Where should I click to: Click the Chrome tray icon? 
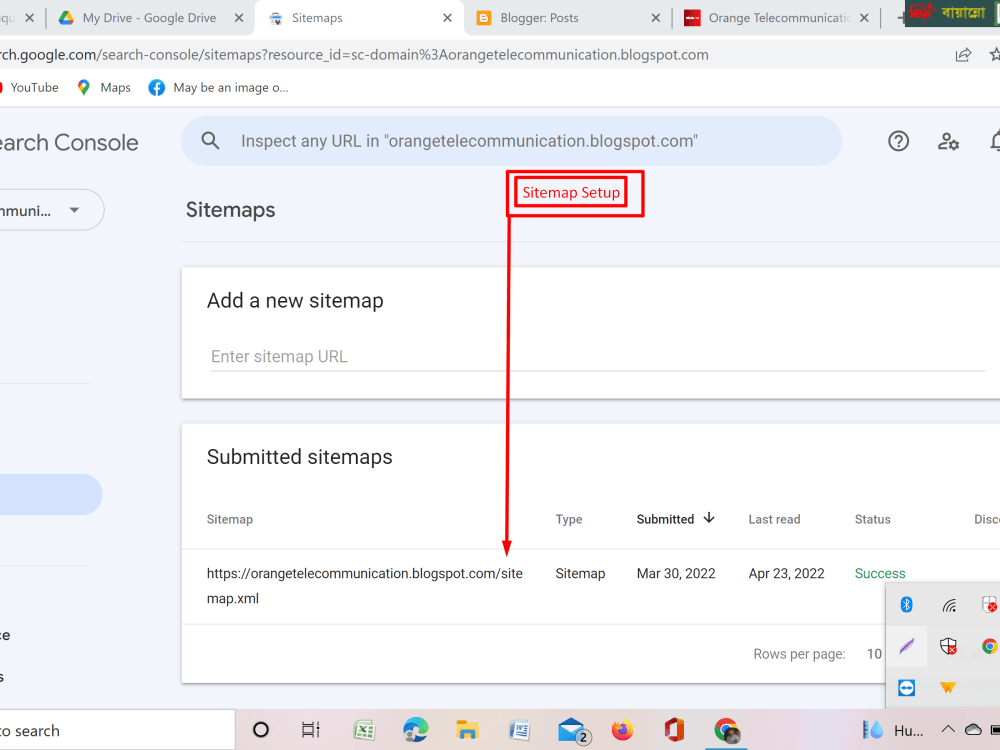[x=990, y=646]
